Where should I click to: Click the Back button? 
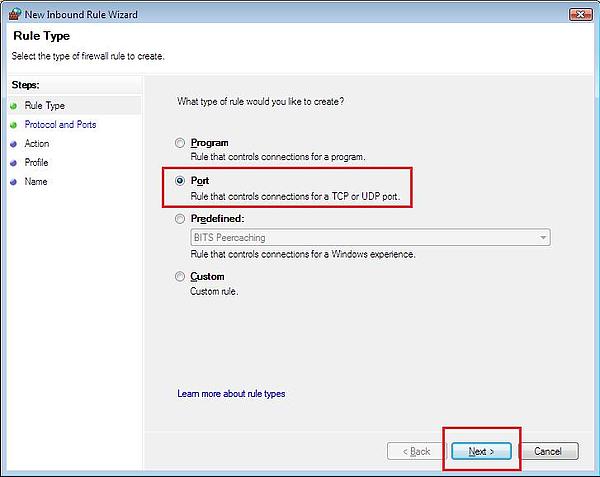[415, 451]
